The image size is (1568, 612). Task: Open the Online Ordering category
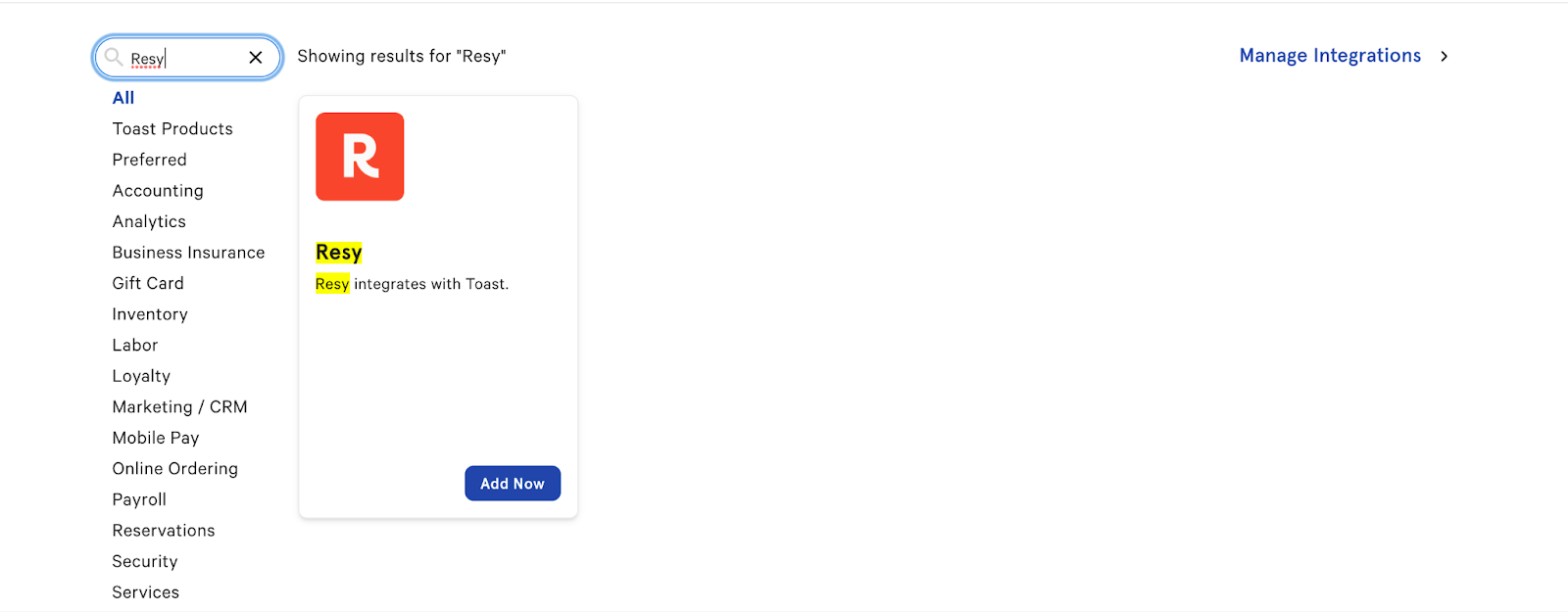(x=174, y=469)
